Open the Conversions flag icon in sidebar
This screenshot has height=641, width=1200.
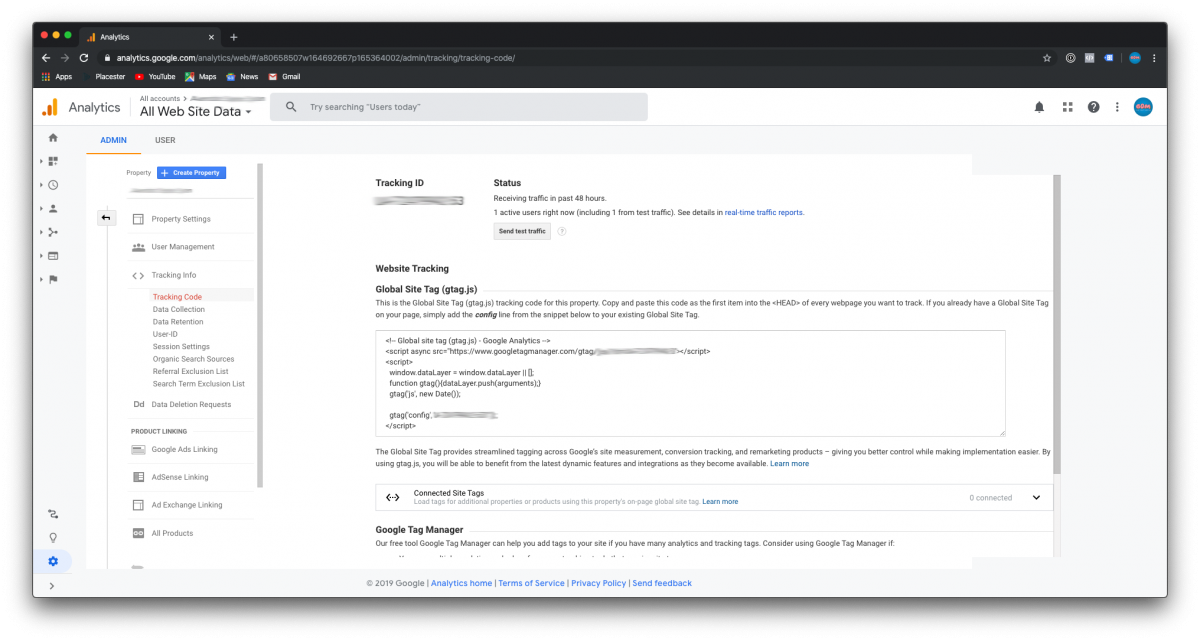53,279
